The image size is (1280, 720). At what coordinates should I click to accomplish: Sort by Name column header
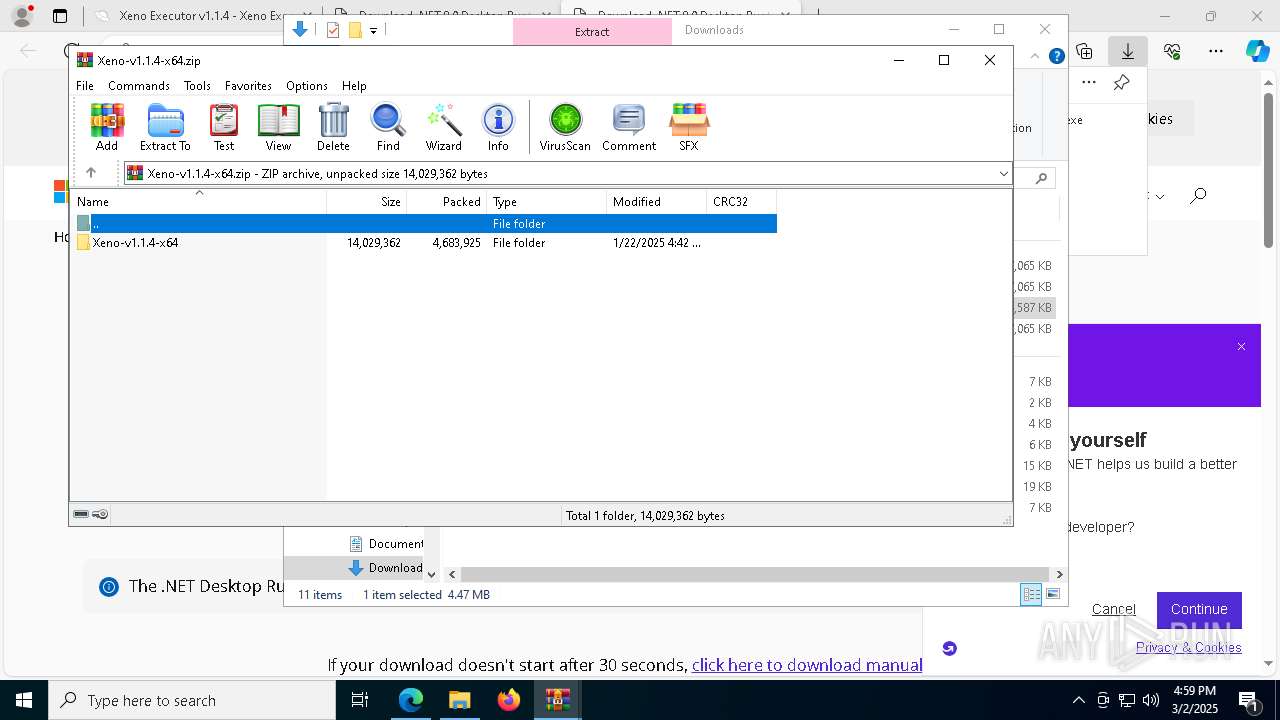click(x=199, y=202)
